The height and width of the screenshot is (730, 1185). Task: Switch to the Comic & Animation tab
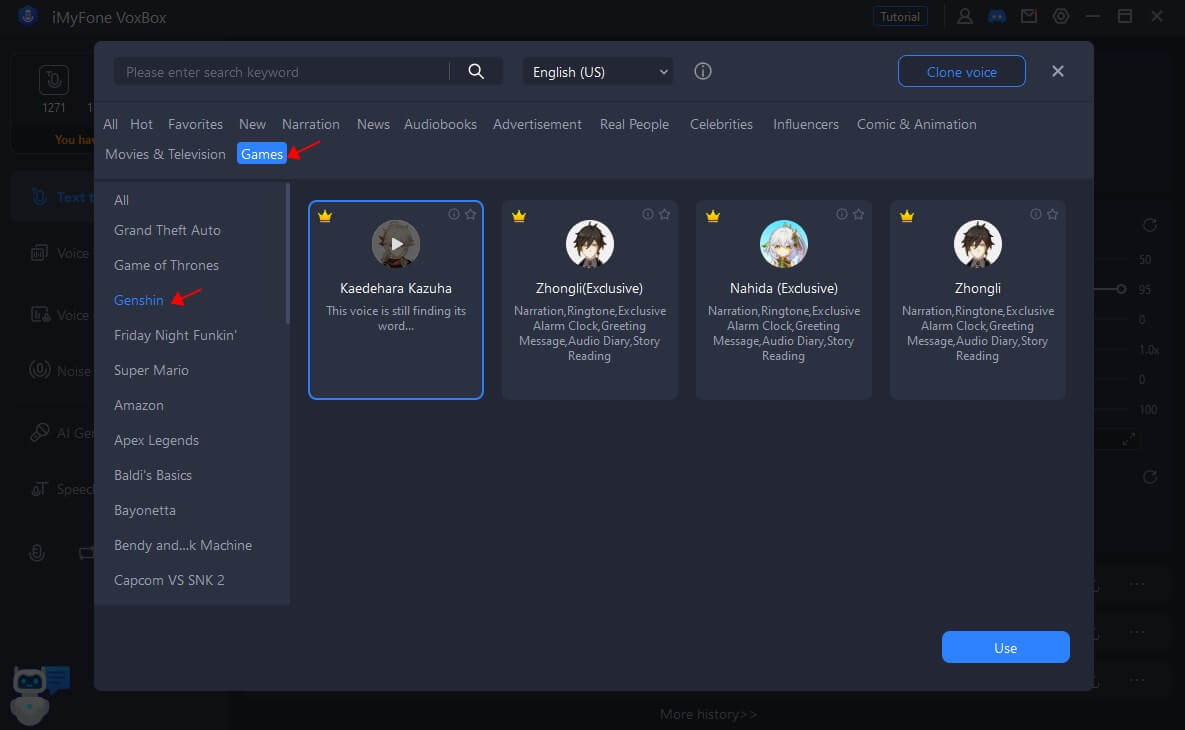point(917,124)
